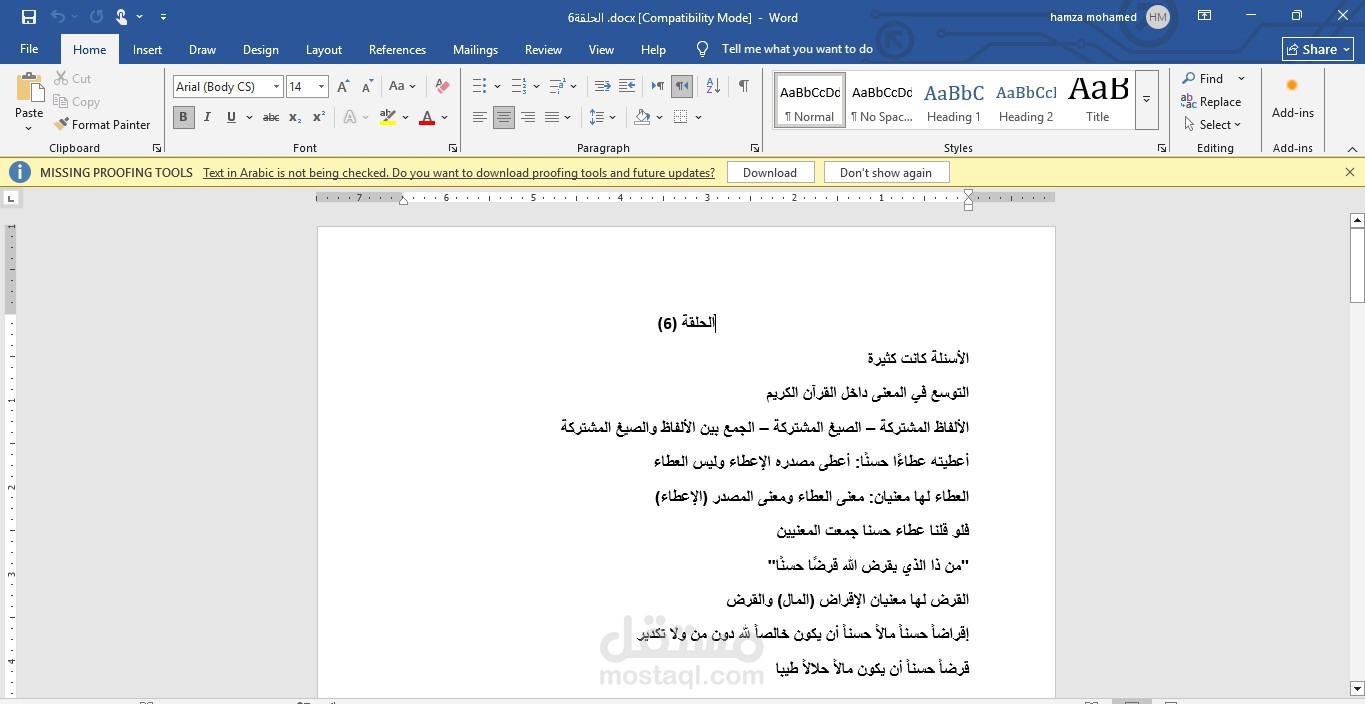Click the Touch/Mouse Mode icon
Viewport: 1365px width, 704px height.
(122, 17)
